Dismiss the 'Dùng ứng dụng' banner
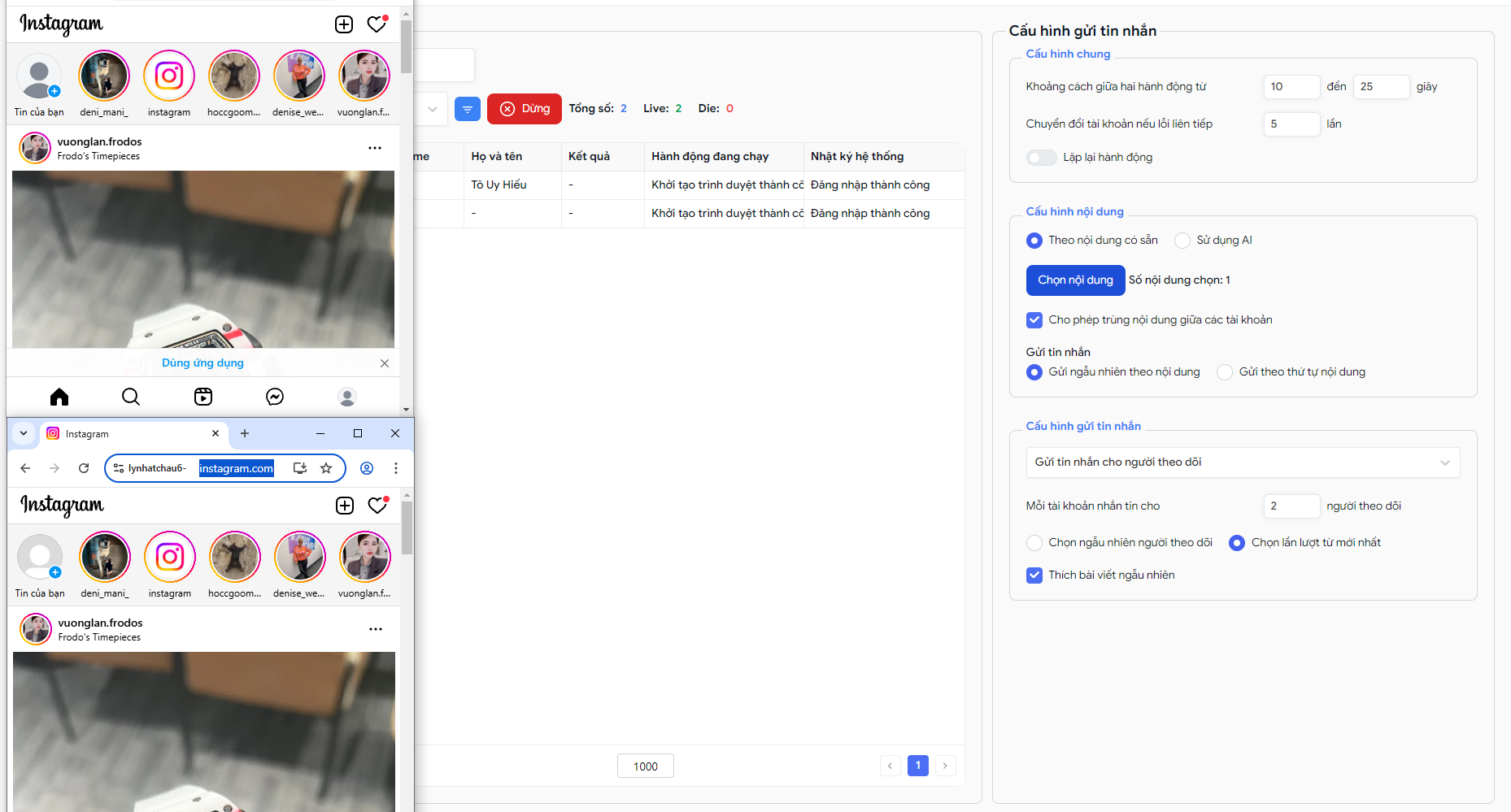The height and width of the screenshot is (812, 1511). (385, 363)
